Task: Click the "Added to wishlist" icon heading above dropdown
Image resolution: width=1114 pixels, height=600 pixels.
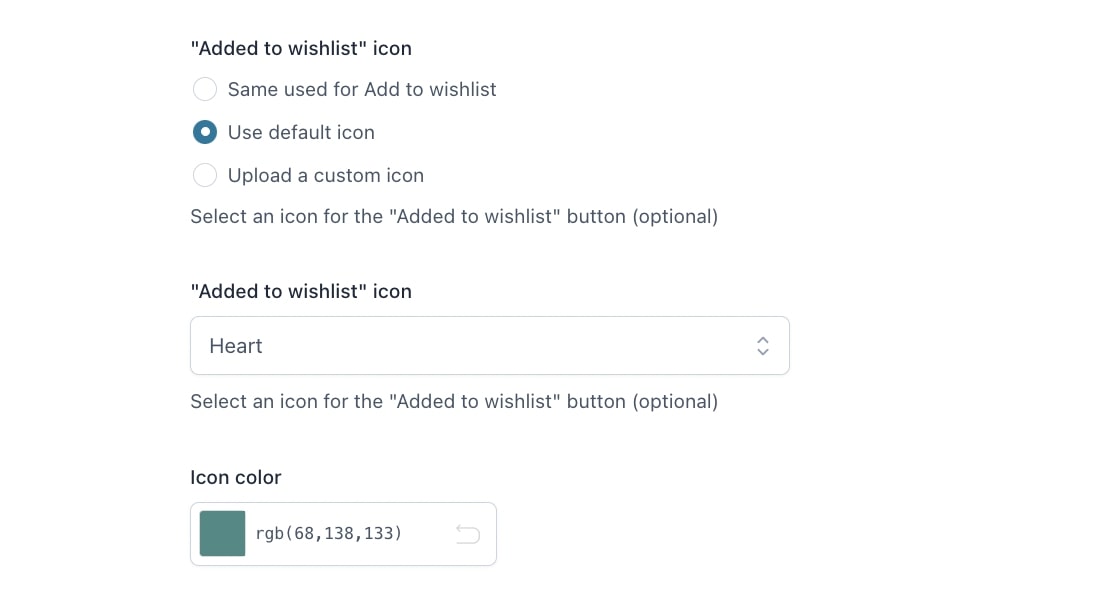Action: (x=301, y=291)
